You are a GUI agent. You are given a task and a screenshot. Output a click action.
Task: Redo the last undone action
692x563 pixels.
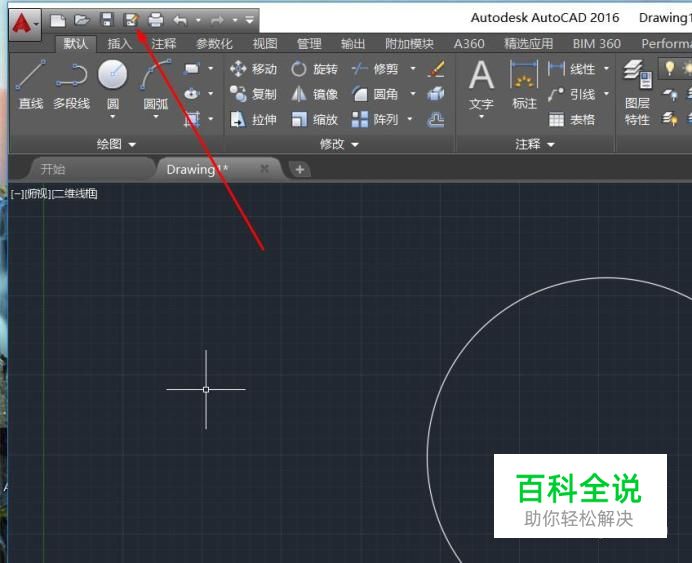pos(217,20)
